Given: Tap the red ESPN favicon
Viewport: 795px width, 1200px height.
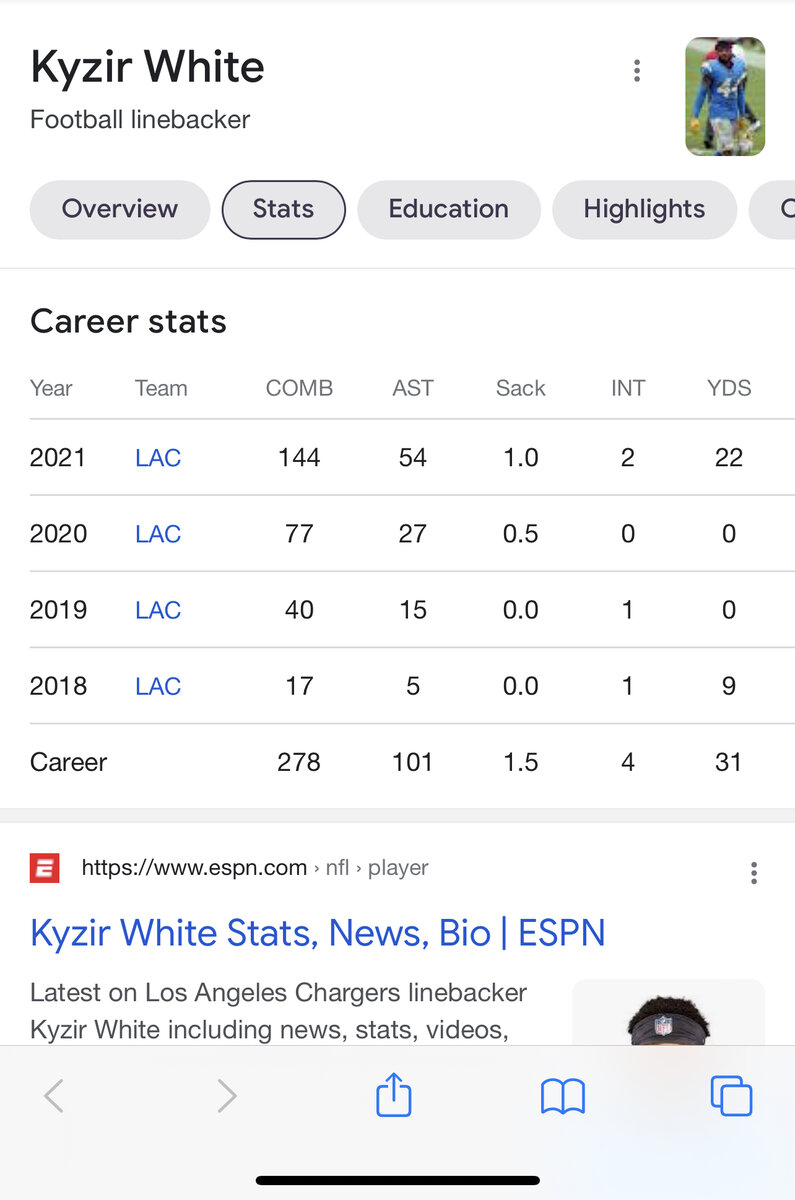Looking at the screenshot, I should (x=45, y=868).
